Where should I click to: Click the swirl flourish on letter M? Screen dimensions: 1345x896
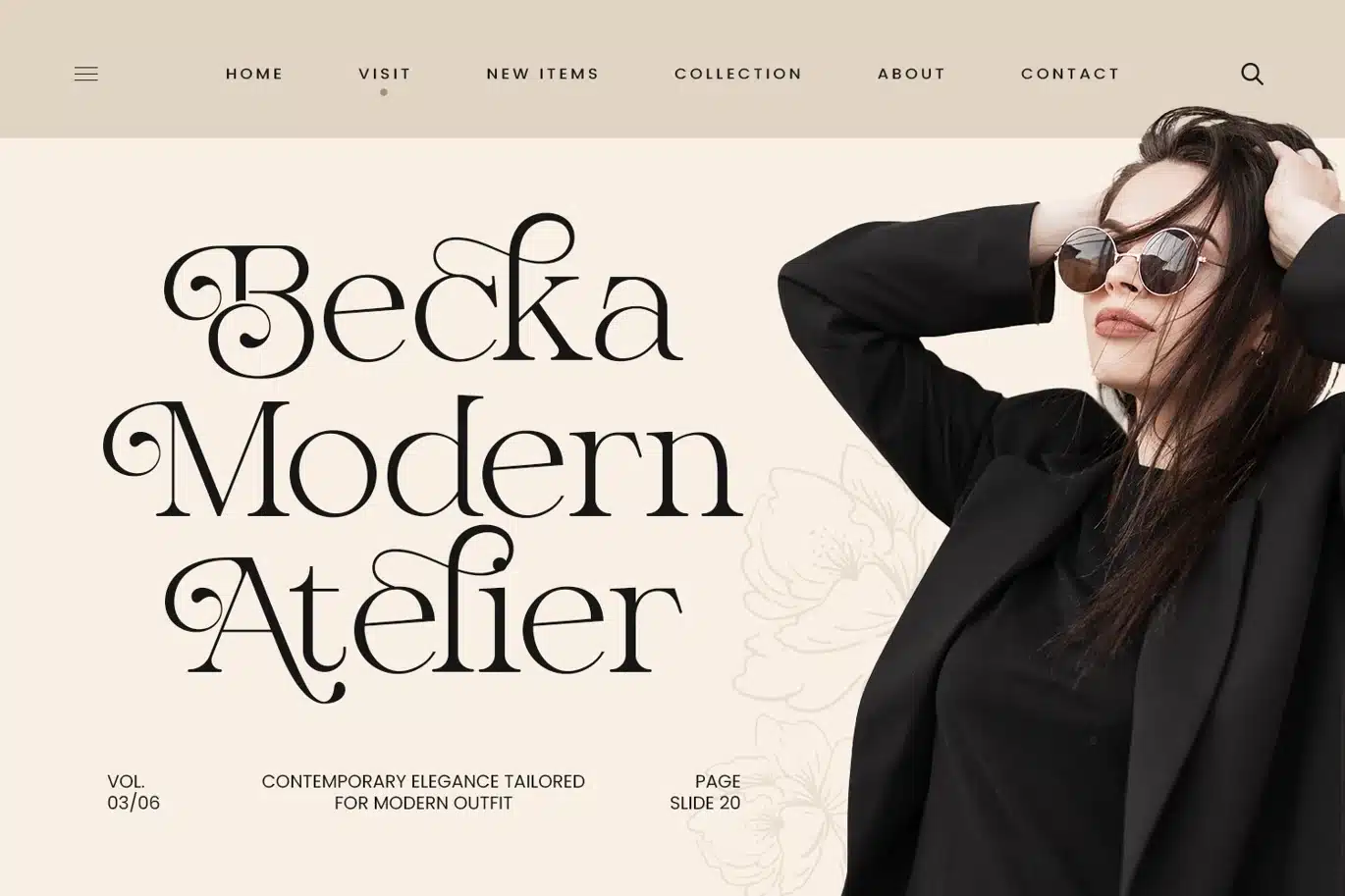[133, 447]
